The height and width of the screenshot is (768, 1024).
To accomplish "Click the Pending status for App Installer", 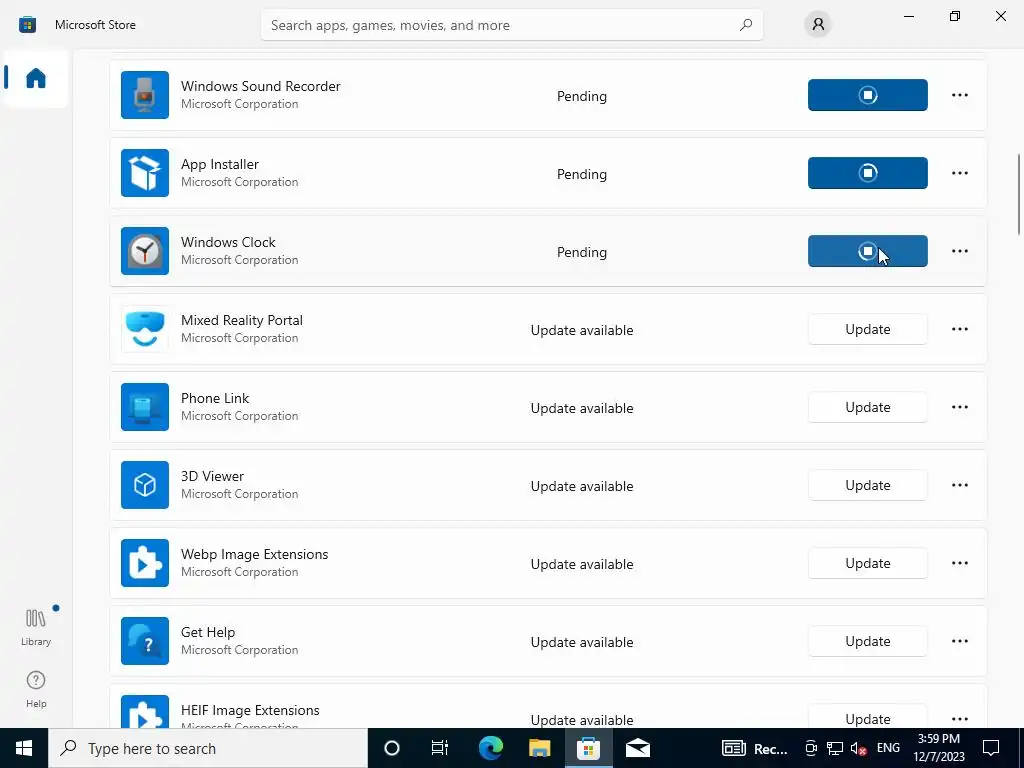I will coord(581,174).
